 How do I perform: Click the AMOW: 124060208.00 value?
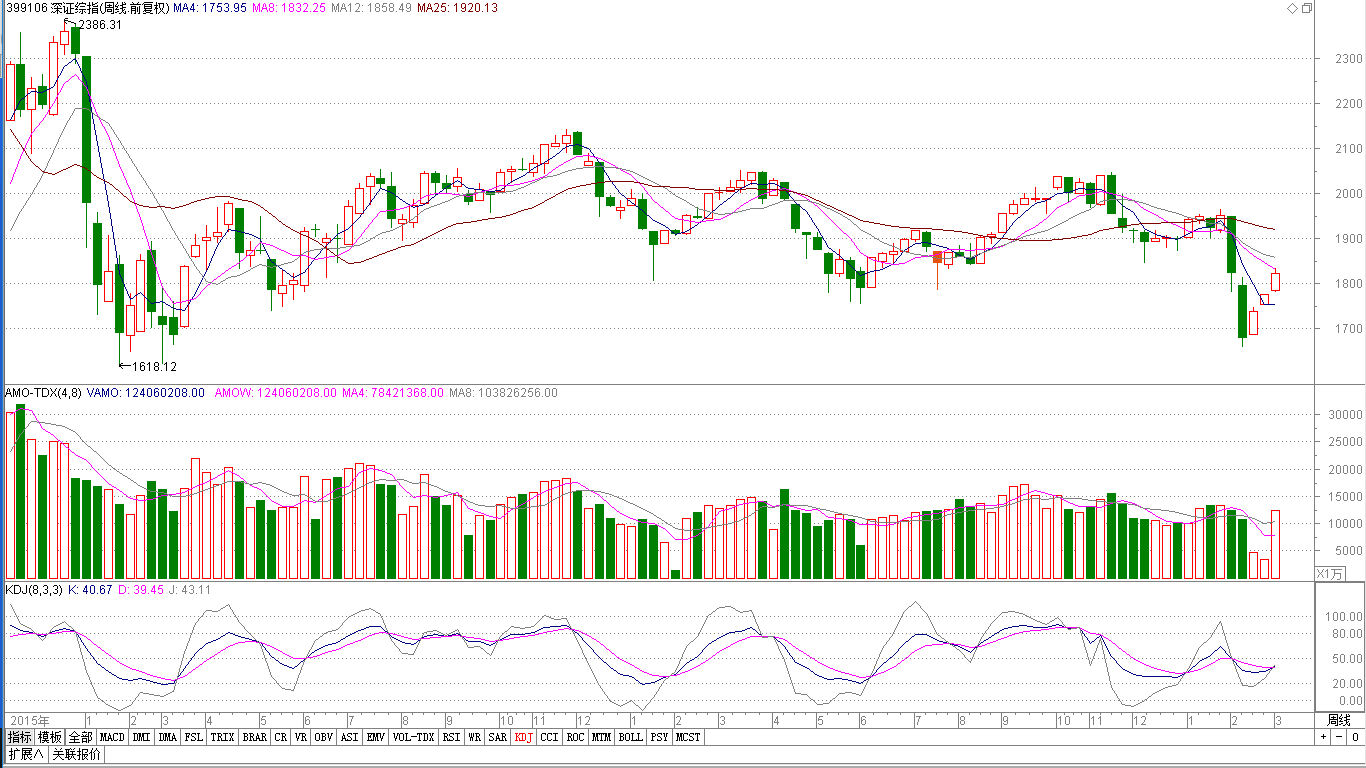click(x=275, y=393)
